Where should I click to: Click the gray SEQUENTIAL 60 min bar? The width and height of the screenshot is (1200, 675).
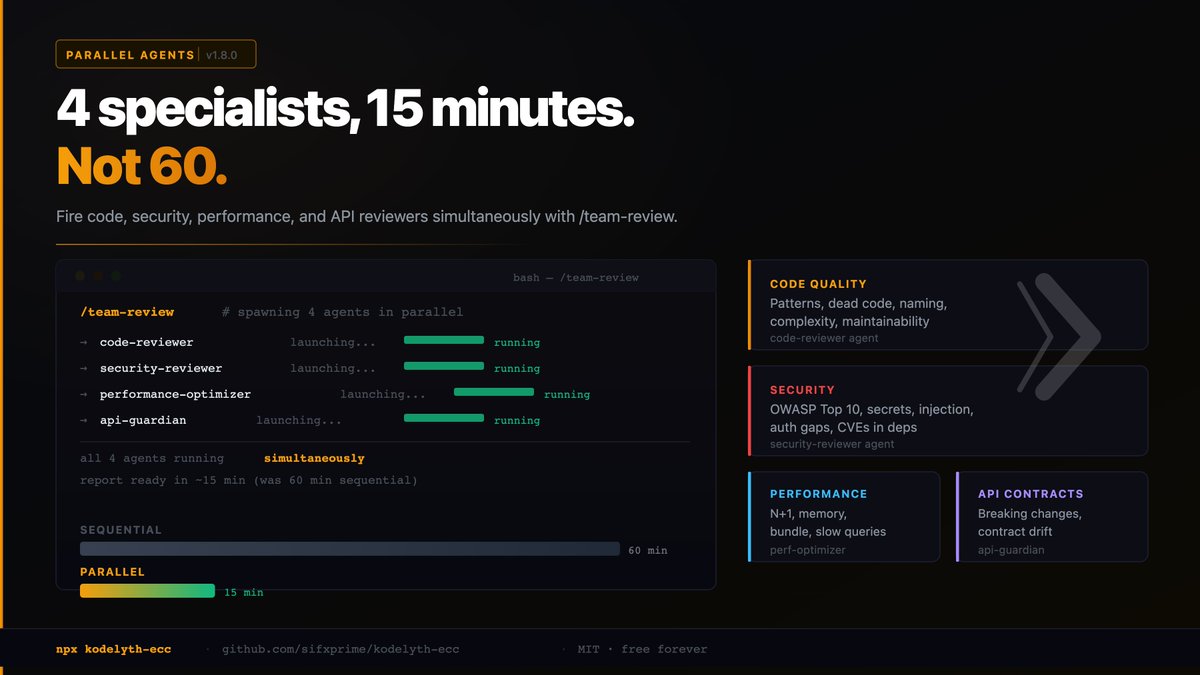coord(350,549)
